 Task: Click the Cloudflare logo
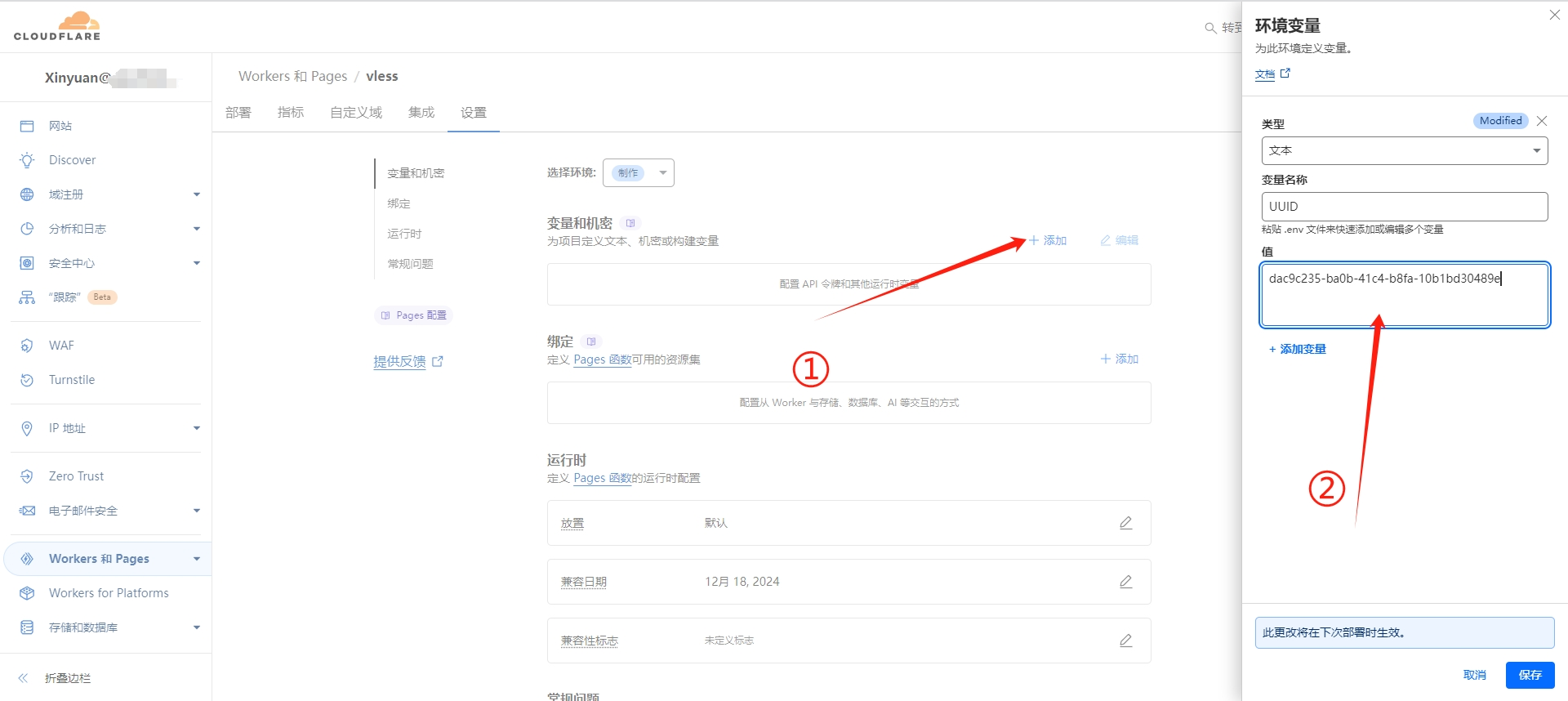(x=57, y=26)
